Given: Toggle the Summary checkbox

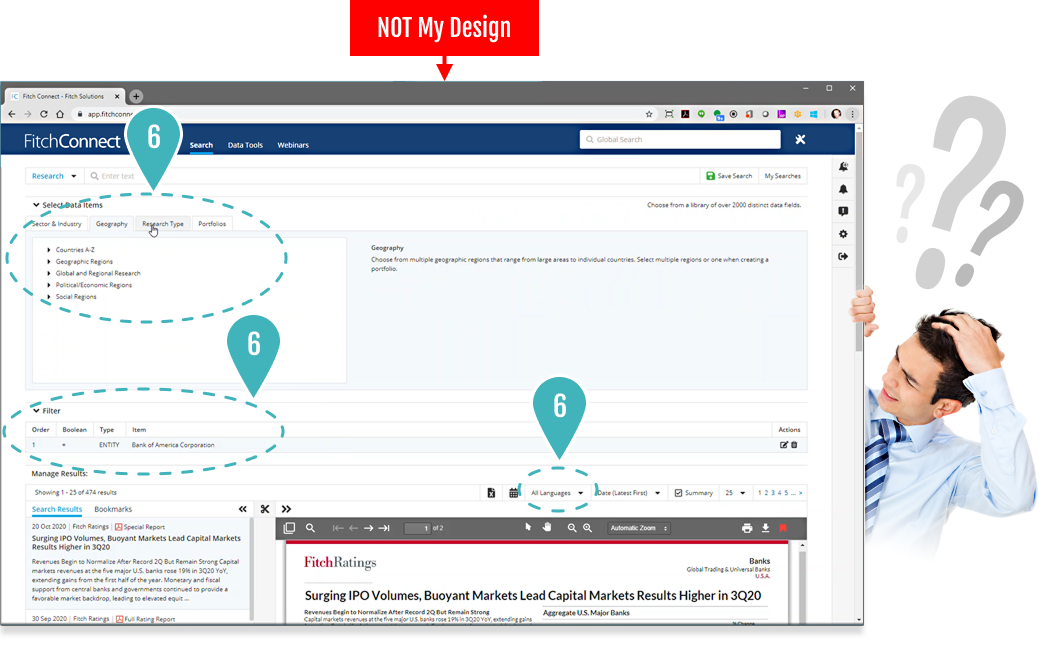Looking at the screenshot, I should [x=678, y=493].
